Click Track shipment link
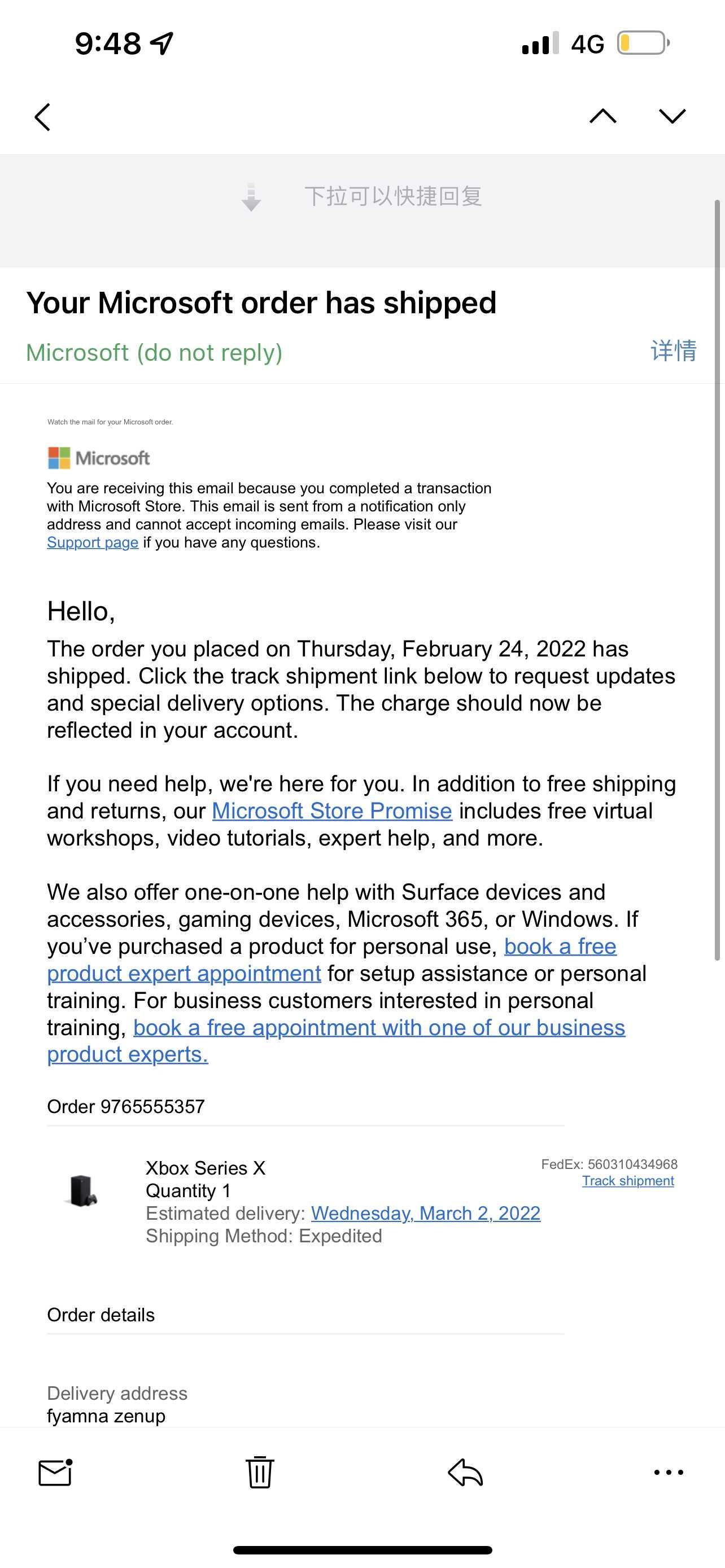The width and height of the screenshot is (725, 1568). click(628, 1181)
